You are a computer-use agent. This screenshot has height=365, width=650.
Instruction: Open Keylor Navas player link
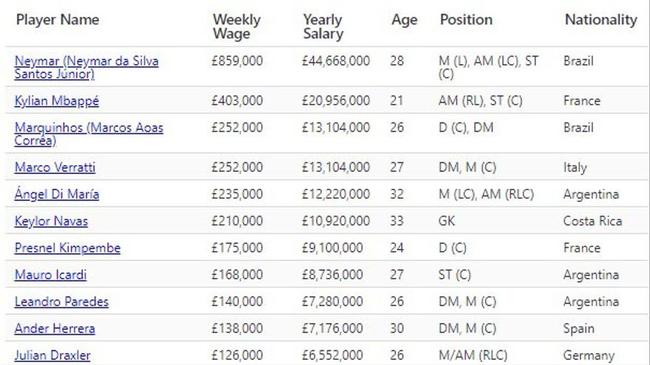51,221
